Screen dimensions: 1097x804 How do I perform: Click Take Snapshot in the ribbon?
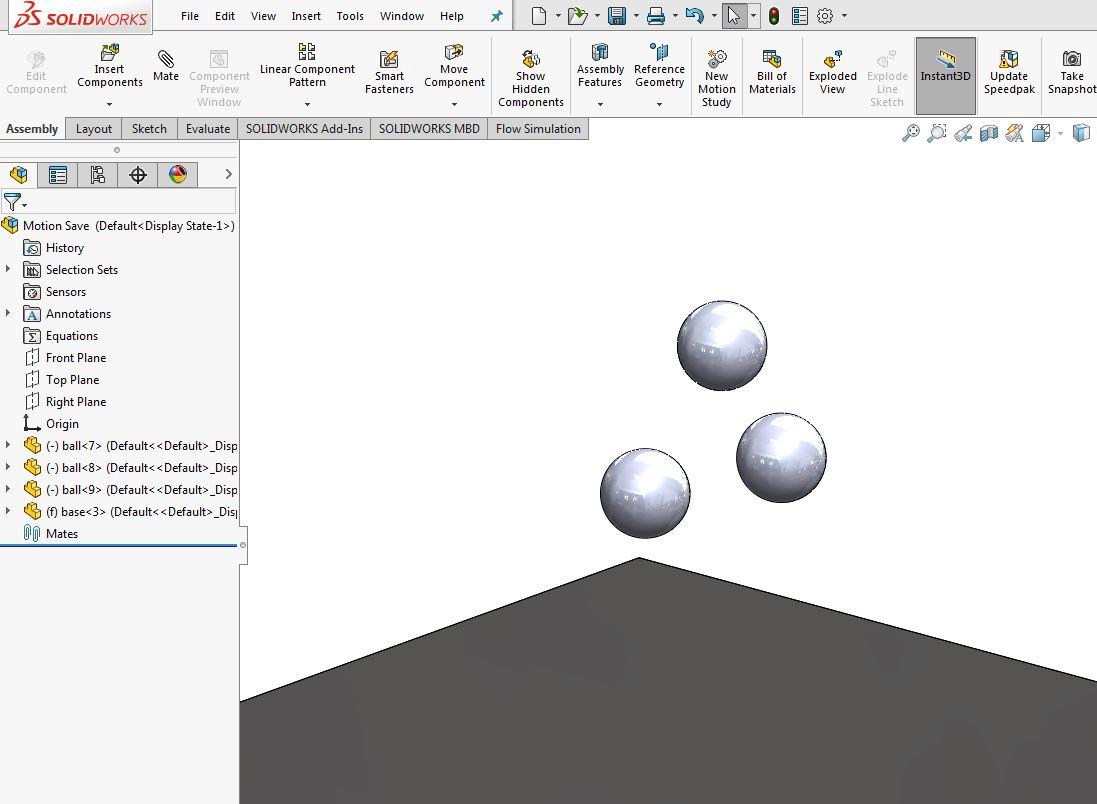pos(1071,75)
